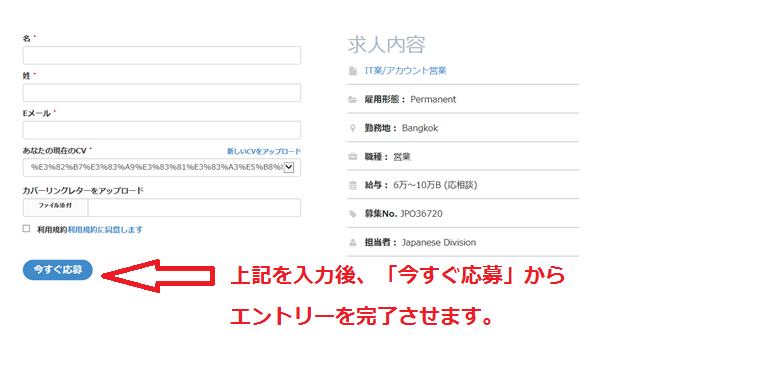Open the current CV dropdown arrow
Viewport: 768px width, 382px height.
(288, 167)
